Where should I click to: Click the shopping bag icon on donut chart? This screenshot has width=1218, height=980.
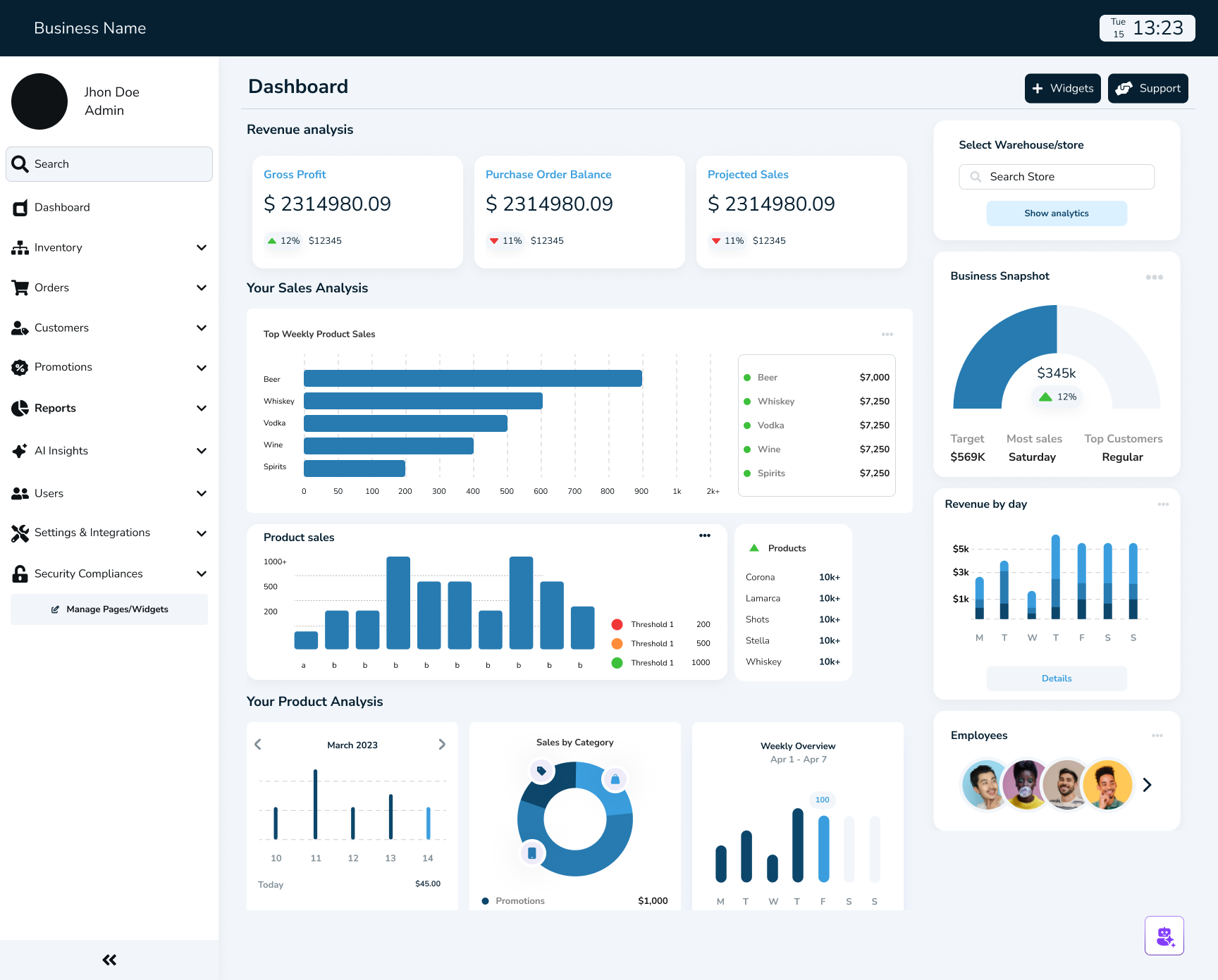[x=615, y=779]
